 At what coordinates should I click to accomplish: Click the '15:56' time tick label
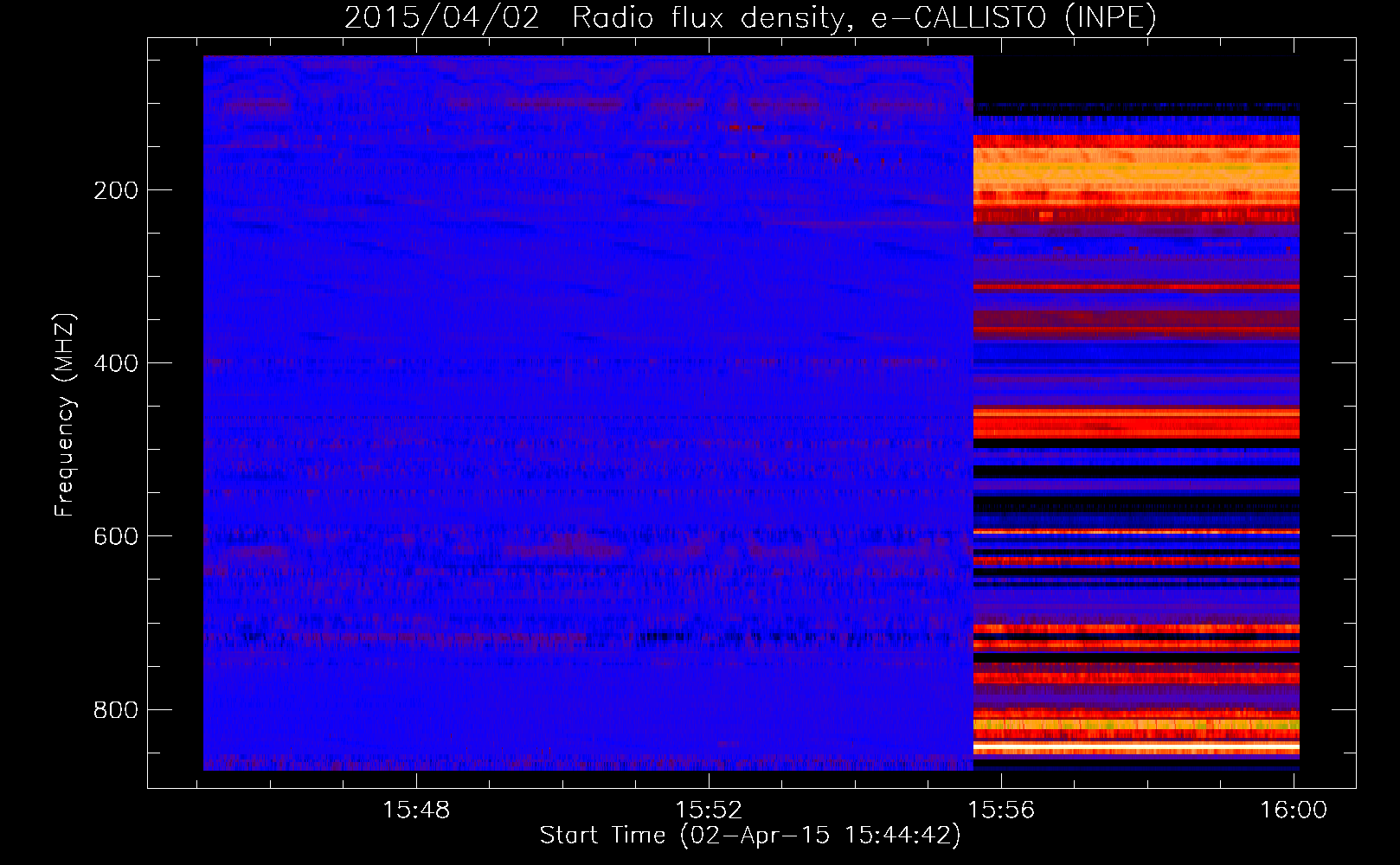[1001, 810]
